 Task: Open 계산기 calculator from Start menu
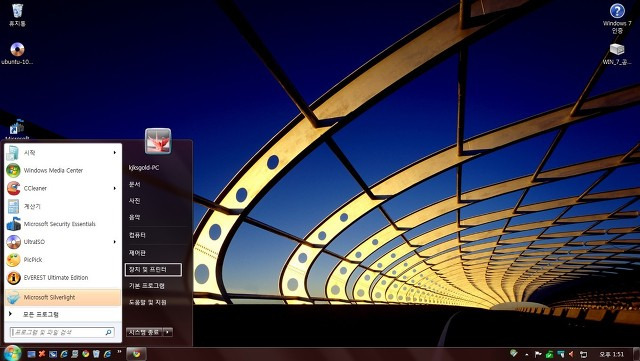(63, 206)
